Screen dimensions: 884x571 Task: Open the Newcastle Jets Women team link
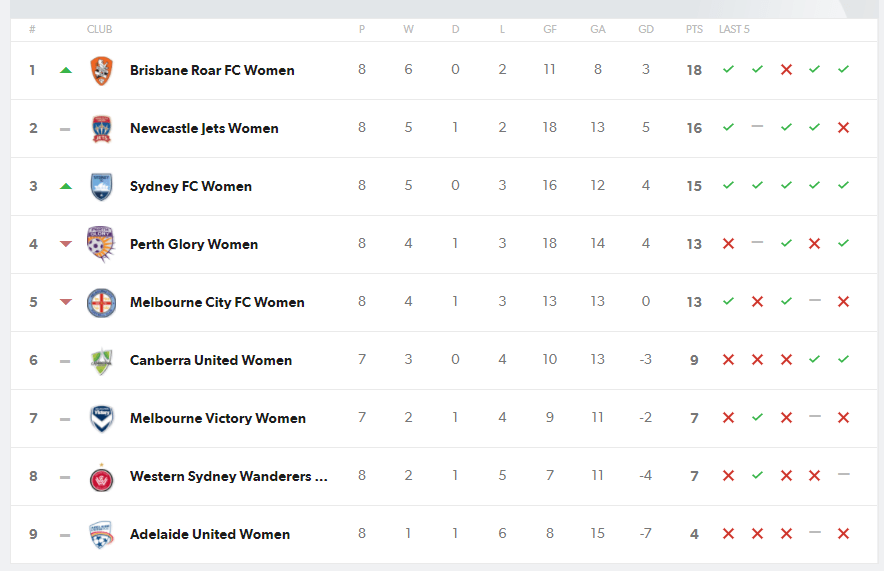pos(204,129)
